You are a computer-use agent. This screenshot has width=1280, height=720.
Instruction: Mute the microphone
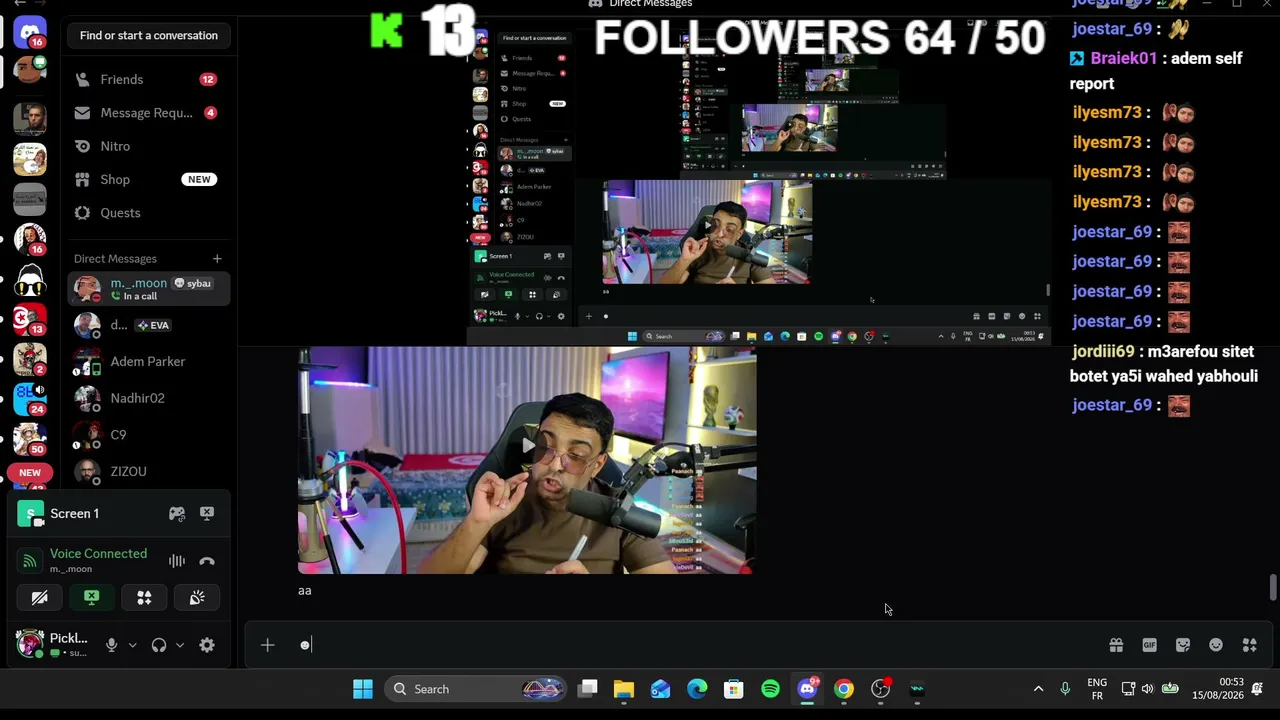click(x=112, y=645)
